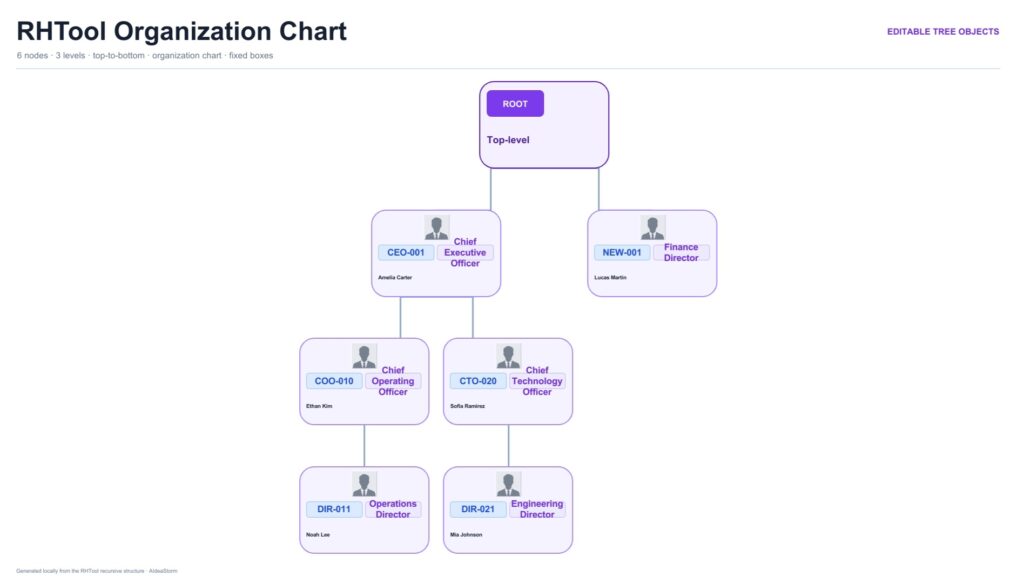Select the Finance Director title label
The height and width of the screenshot is (583, 1024).
[681, 253]
